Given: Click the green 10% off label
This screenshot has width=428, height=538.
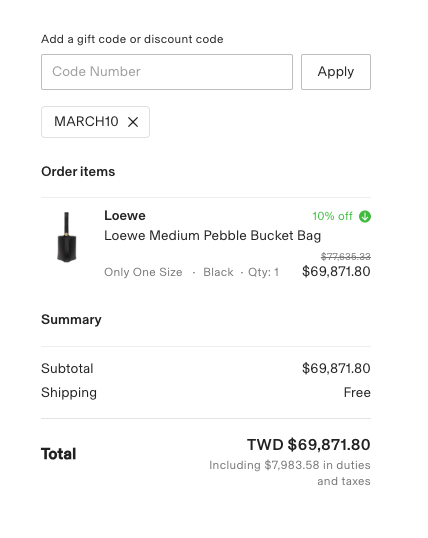Looking at the screenshot, I should coord(332,216).
